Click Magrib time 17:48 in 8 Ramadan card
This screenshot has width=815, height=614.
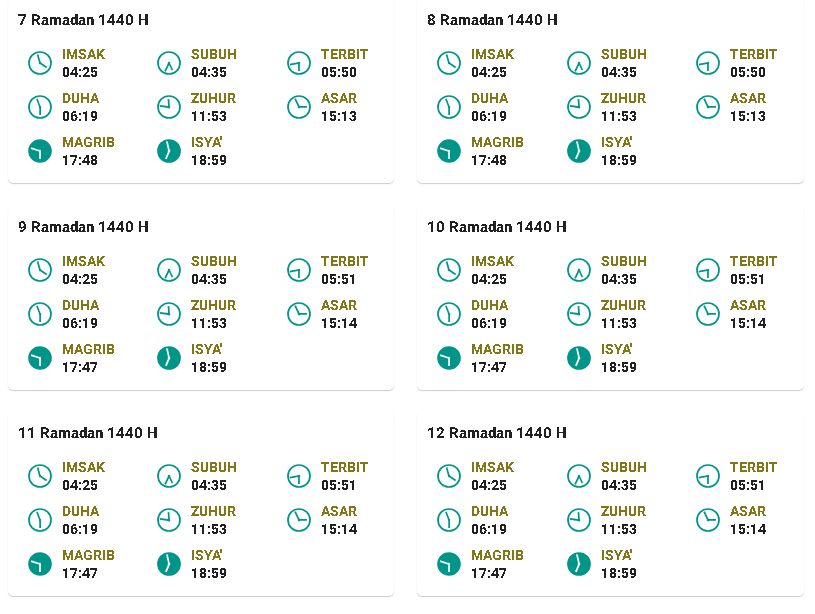pyautogui.click(x=489, y=160)
